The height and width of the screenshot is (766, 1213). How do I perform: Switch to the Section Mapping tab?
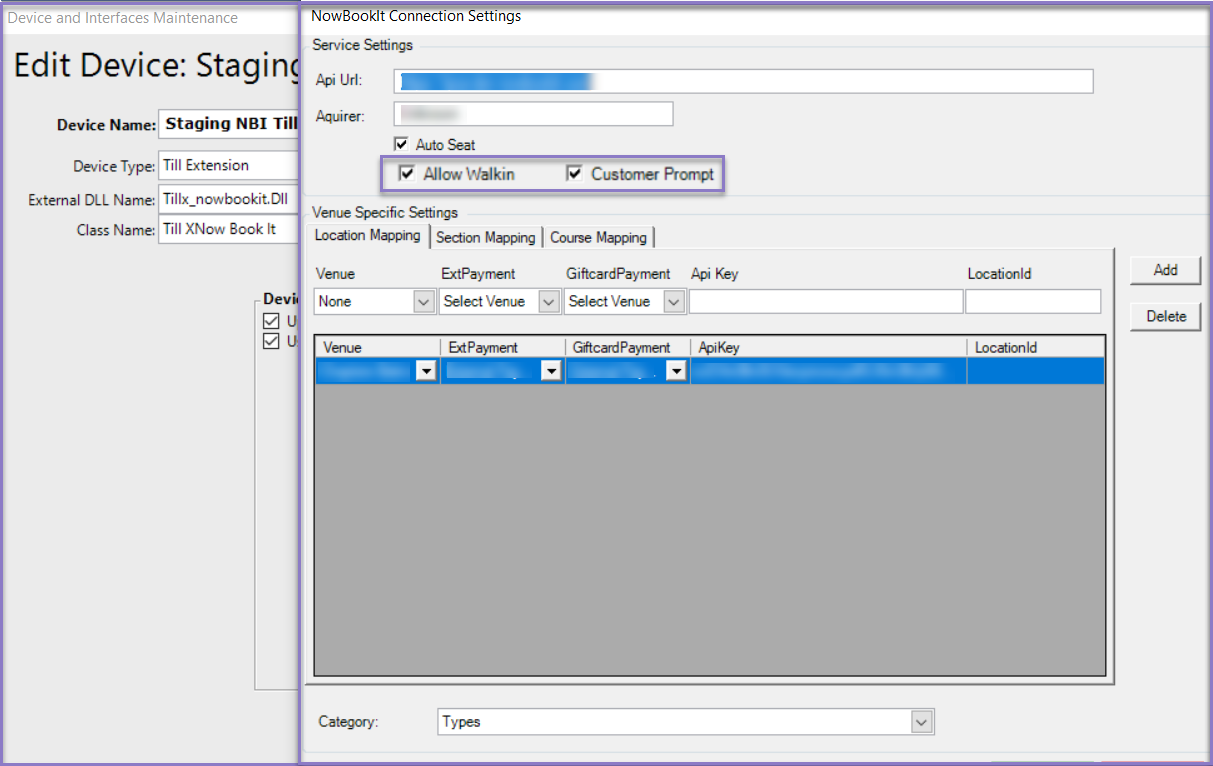[486, 238]
